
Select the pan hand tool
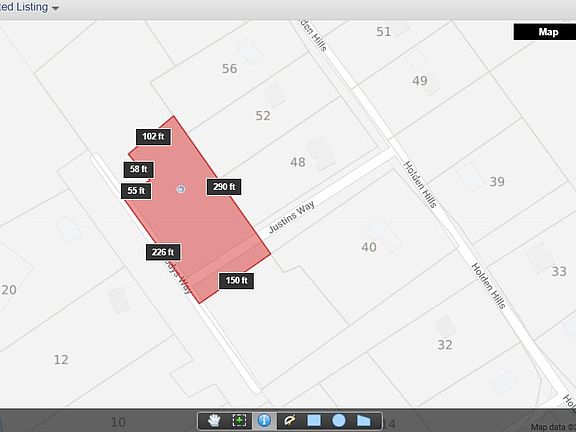point(214,421)
